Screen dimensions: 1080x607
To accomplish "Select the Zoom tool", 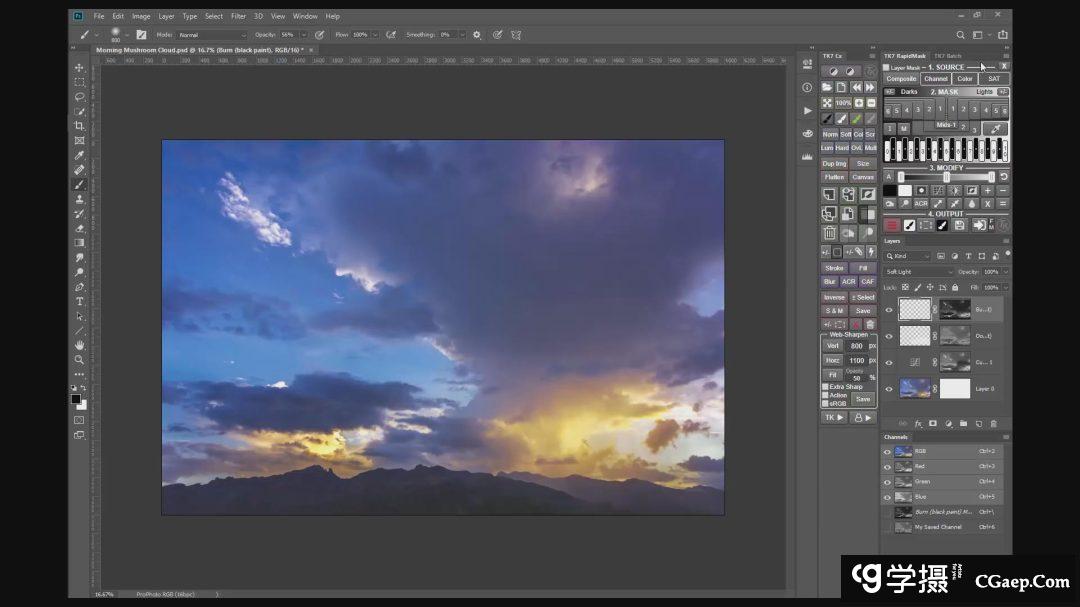I will [x=79, y=359].
